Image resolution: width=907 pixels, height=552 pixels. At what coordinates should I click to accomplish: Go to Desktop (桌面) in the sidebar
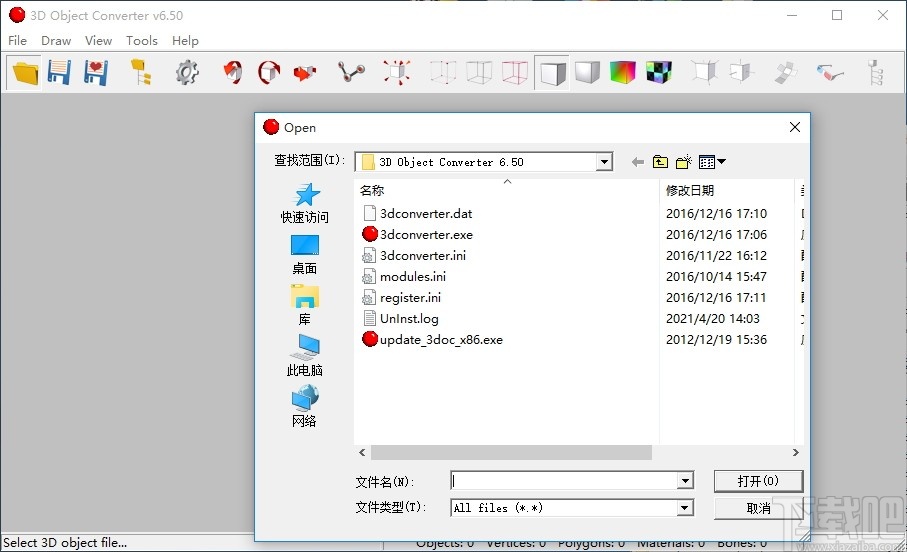[305, 255]
